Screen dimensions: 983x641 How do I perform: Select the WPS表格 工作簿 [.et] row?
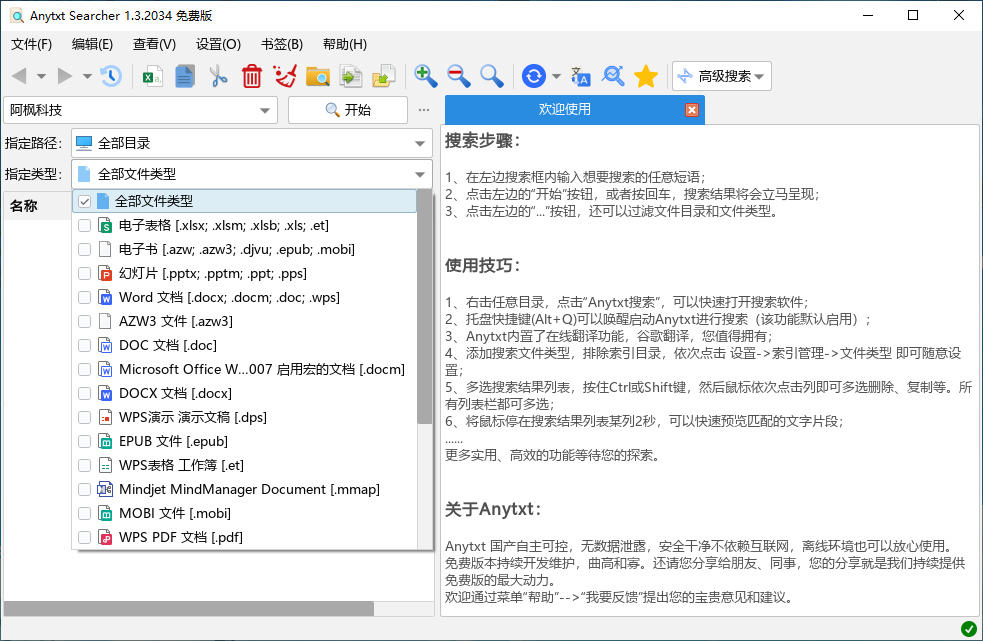pyautogui.click(x=244, y=465)
